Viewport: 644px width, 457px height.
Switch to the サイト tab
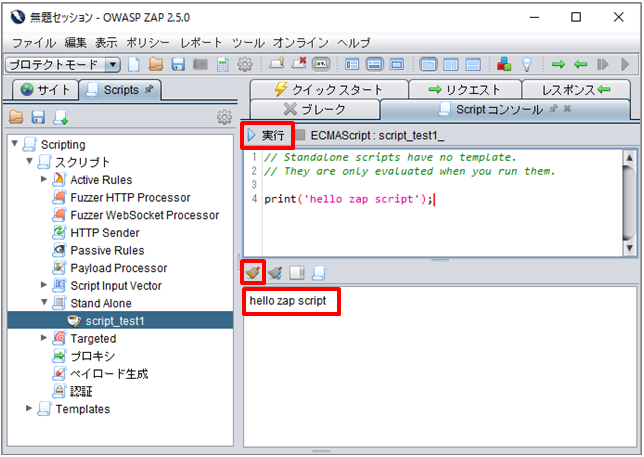(x=45, y=90)
